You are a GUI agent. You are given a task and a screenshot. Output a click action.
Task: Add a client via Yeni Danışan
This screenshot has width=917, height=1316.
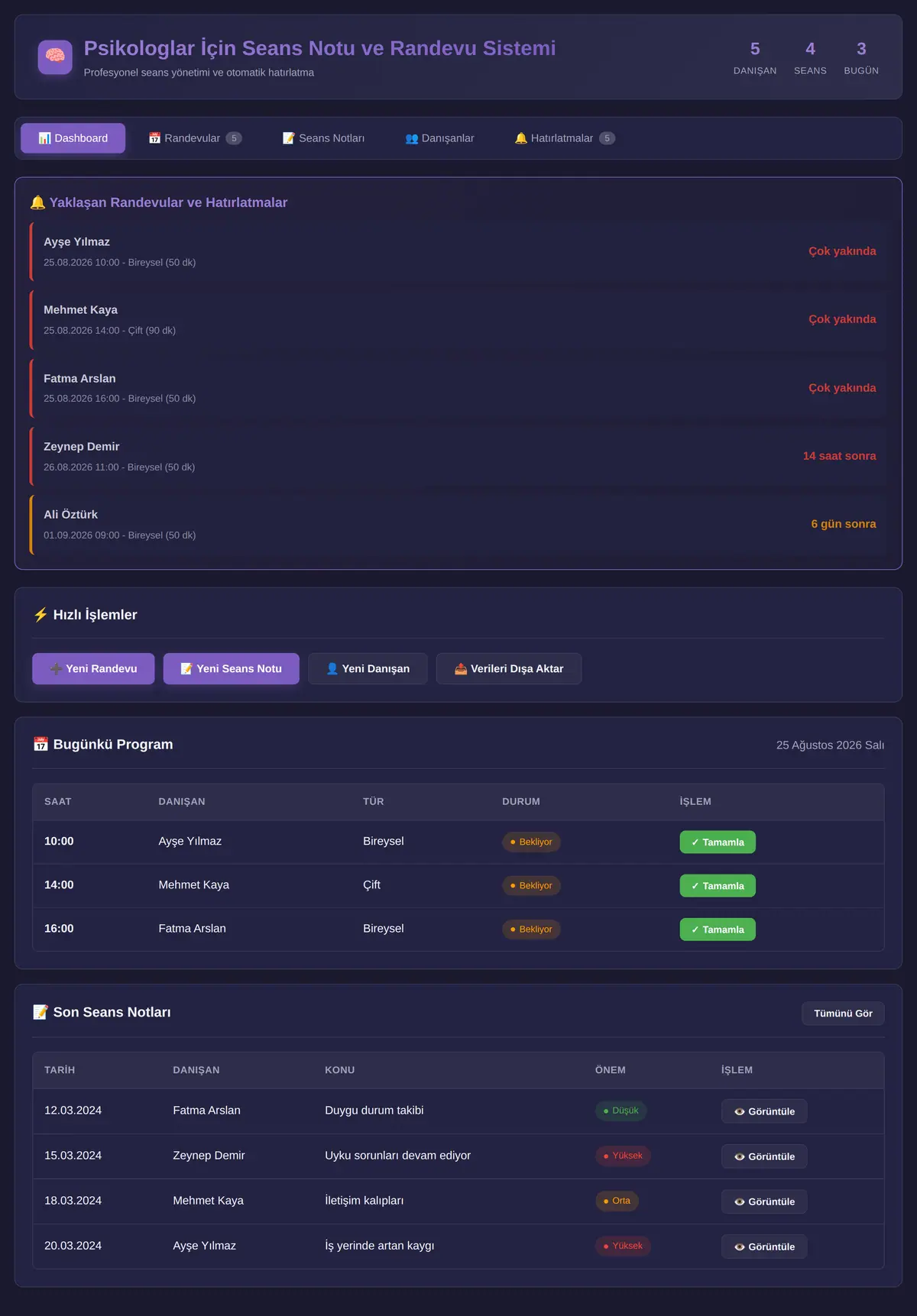click(368, 668)
